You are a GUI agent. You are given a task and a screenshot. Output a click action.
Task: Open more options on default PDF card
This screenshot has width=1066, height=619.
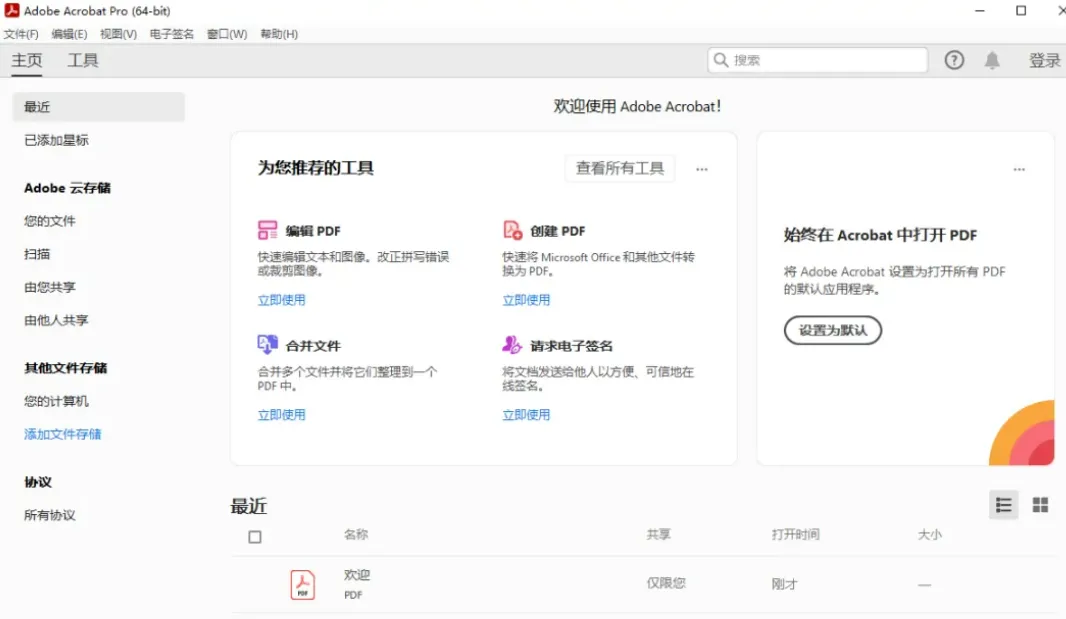click(x=1019, y=169)
